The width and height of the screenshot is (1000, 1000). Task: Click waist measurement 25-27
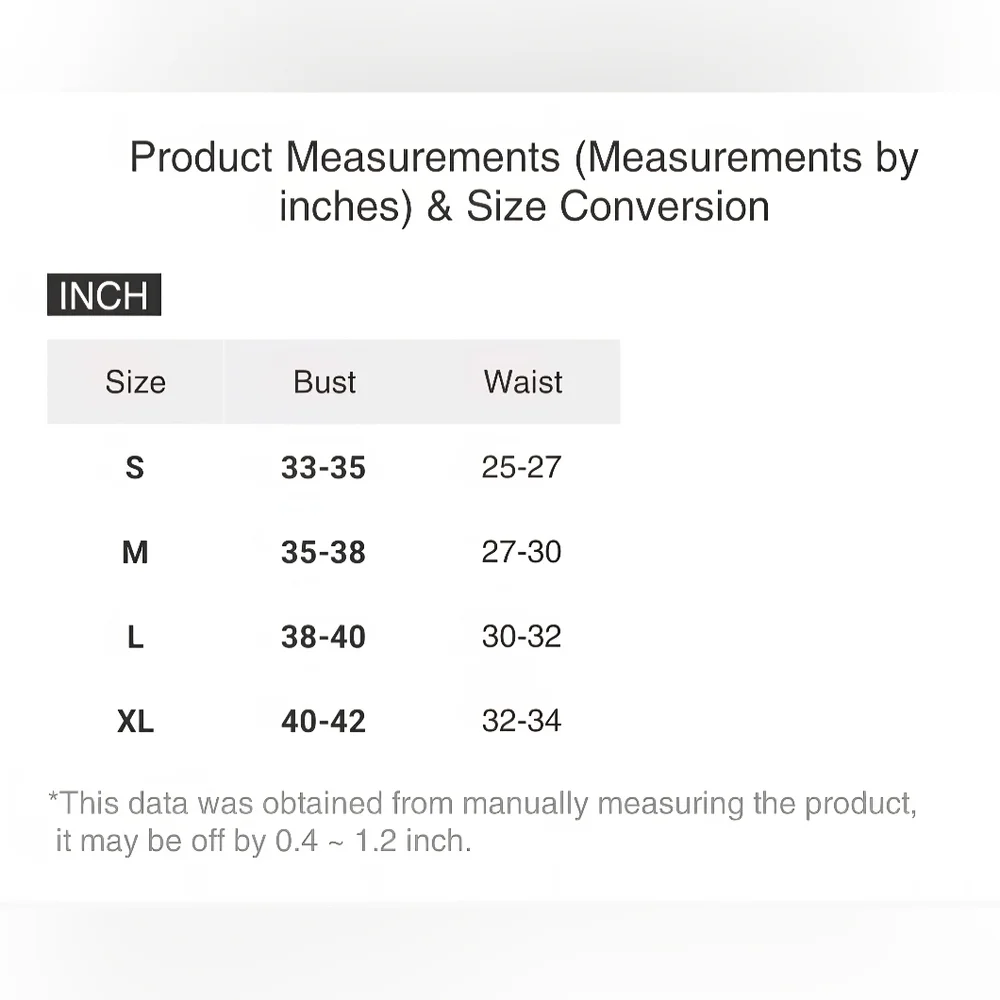[x=521, y=467]
